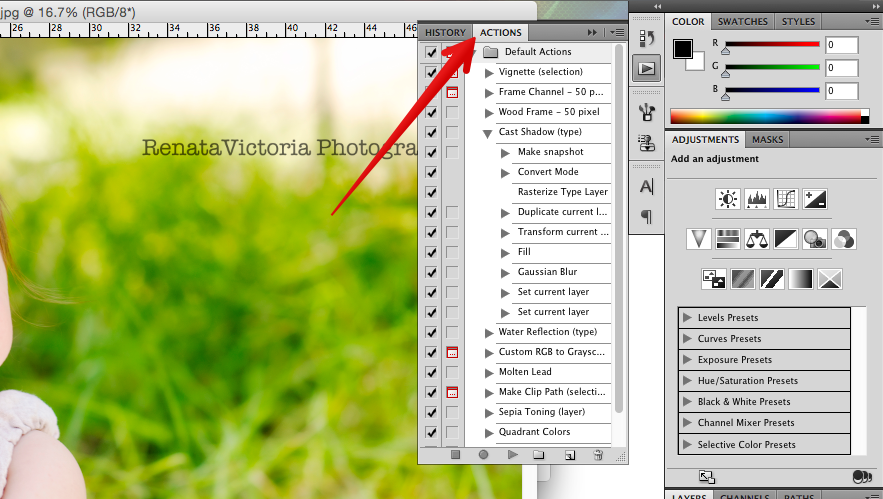Screen dimensions: 883x499
Task: Toggle the Molten Lead action checkbox
Action: pyautogui.click(x=431, y=372)
